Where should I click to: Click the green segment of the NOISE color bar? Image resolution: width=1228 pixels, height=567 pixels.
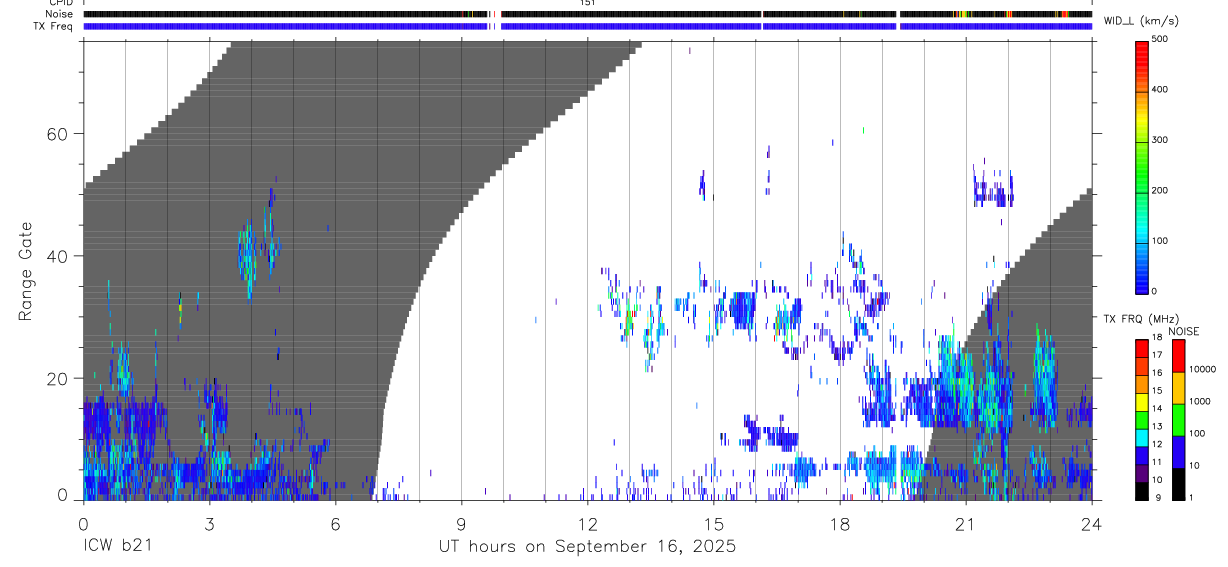1178,420
